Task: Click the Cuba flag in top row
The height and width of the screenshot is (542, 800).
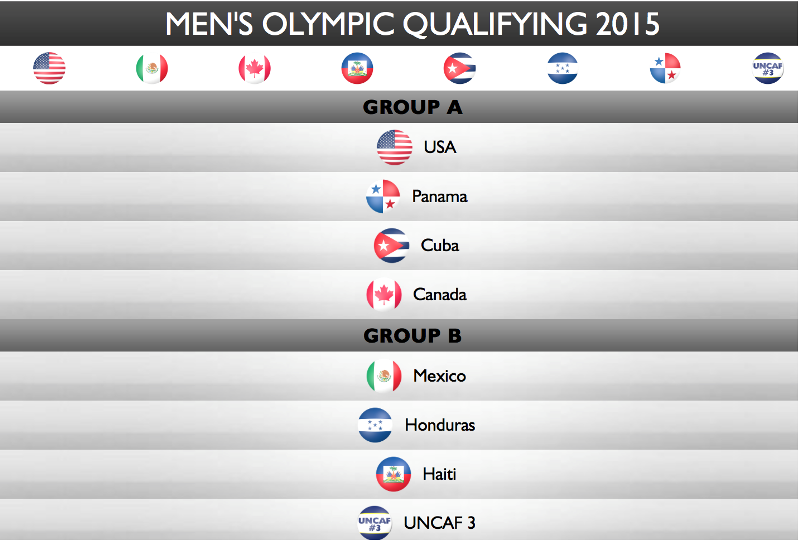Action: 460,68
